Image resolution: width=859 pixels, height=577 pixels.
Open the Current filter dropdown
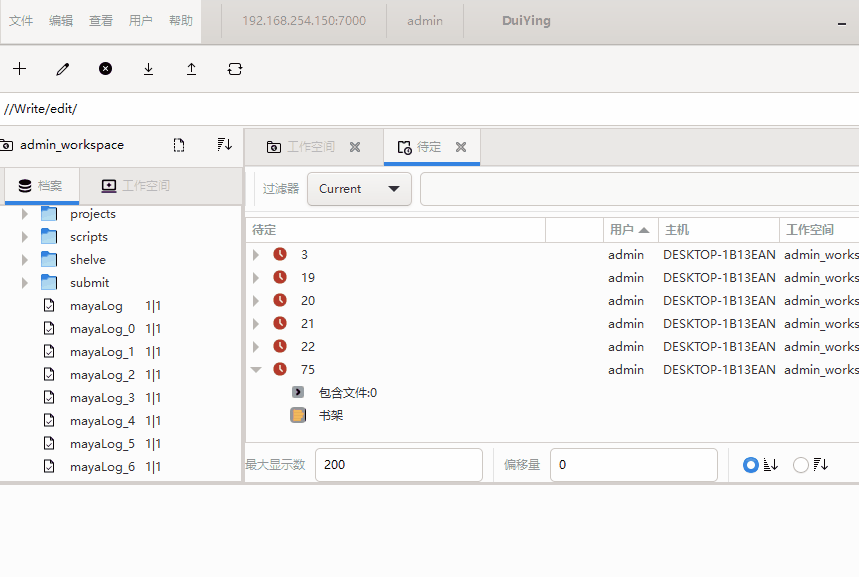click(359, 189)
